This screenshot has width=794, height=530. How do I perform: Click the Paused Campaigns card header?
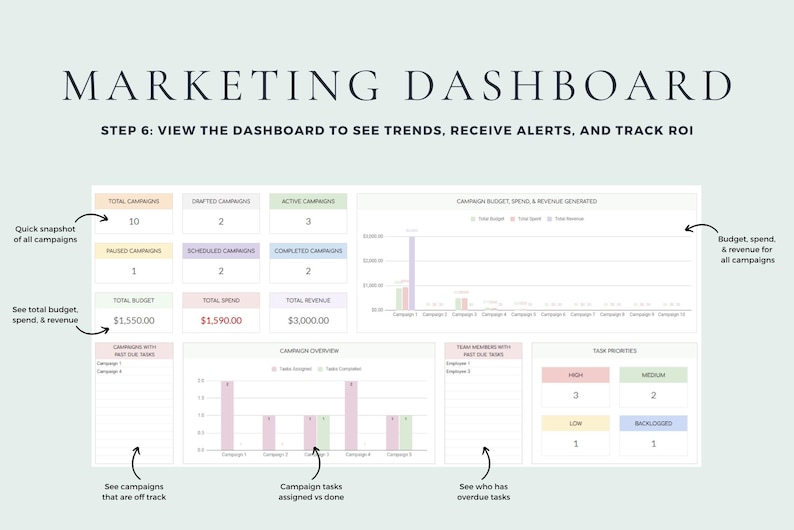click(x=134, y=251)
